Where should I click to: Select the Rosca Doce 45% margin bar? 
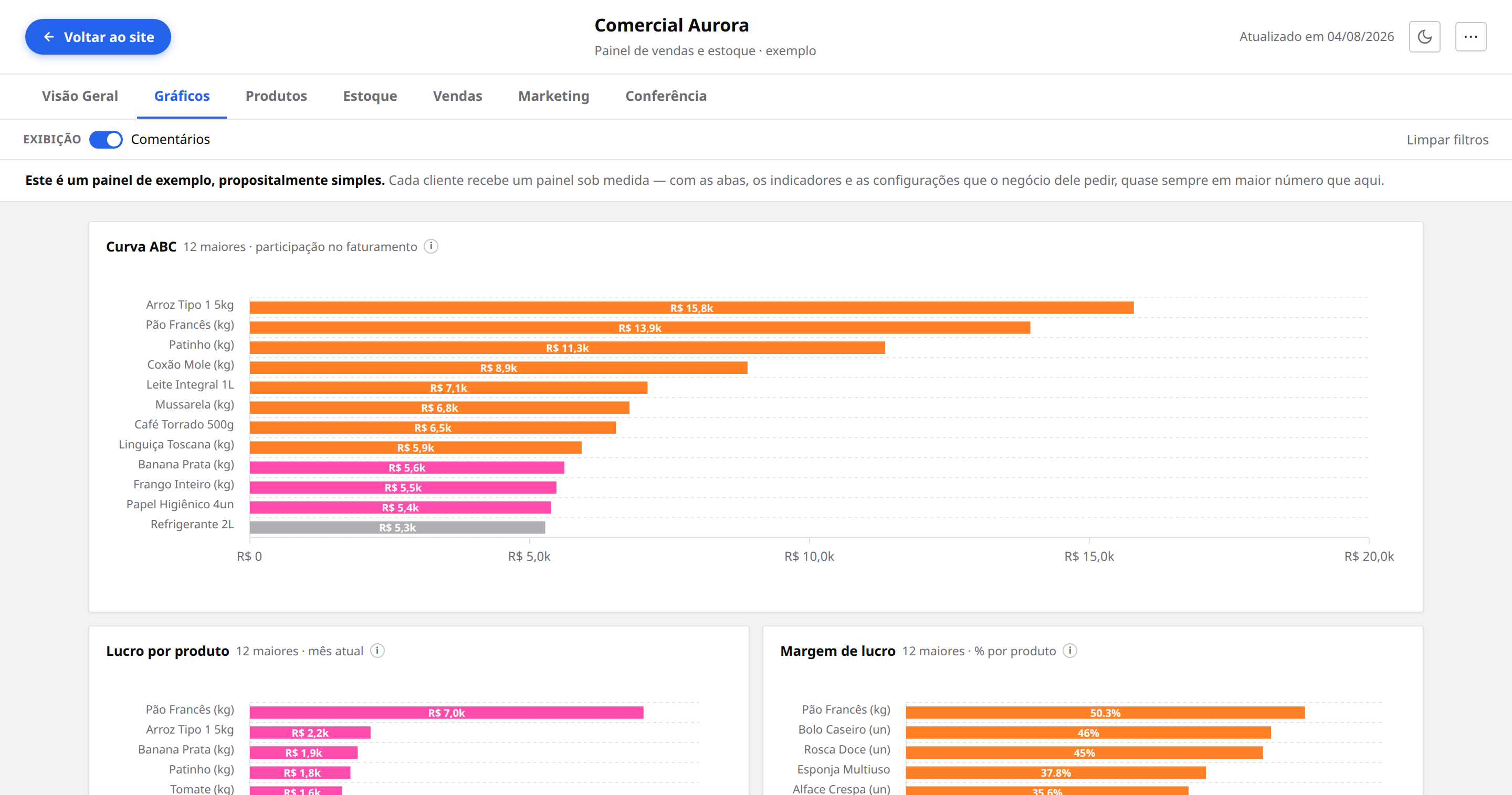coord(1084,752)
